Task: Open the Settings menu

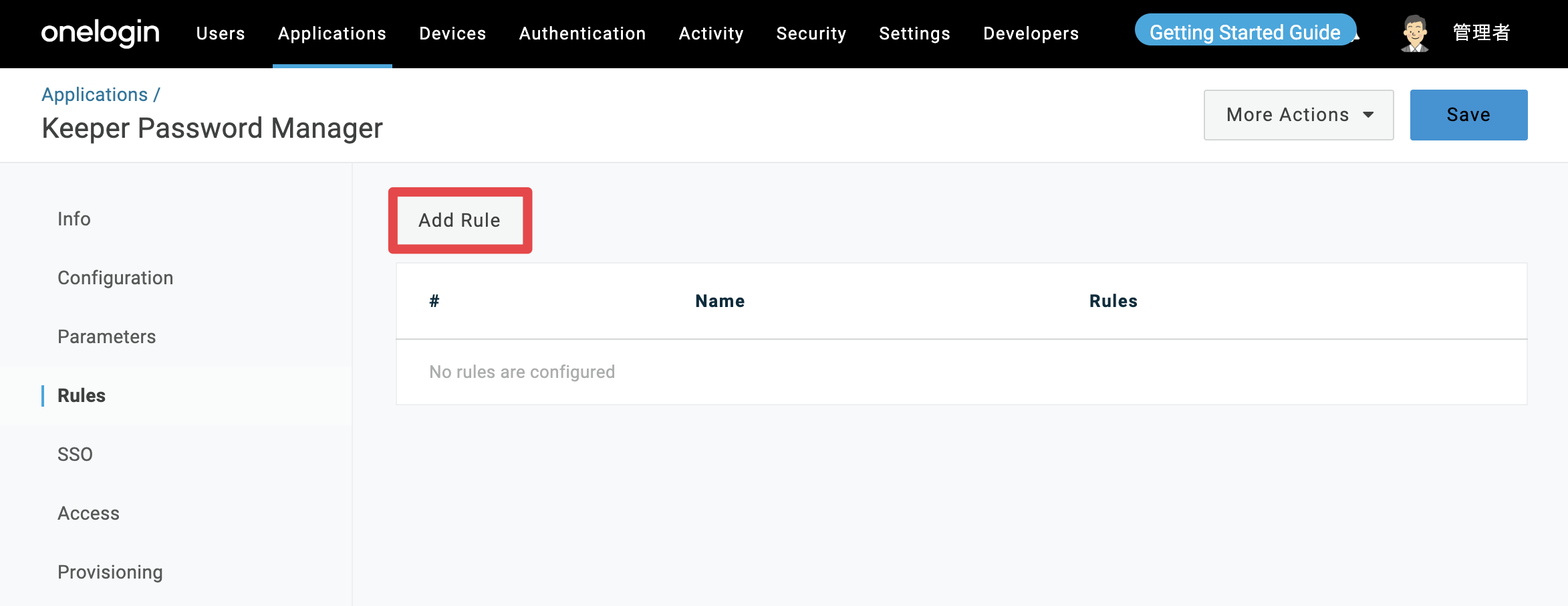Action: click(x=914, y=33)
